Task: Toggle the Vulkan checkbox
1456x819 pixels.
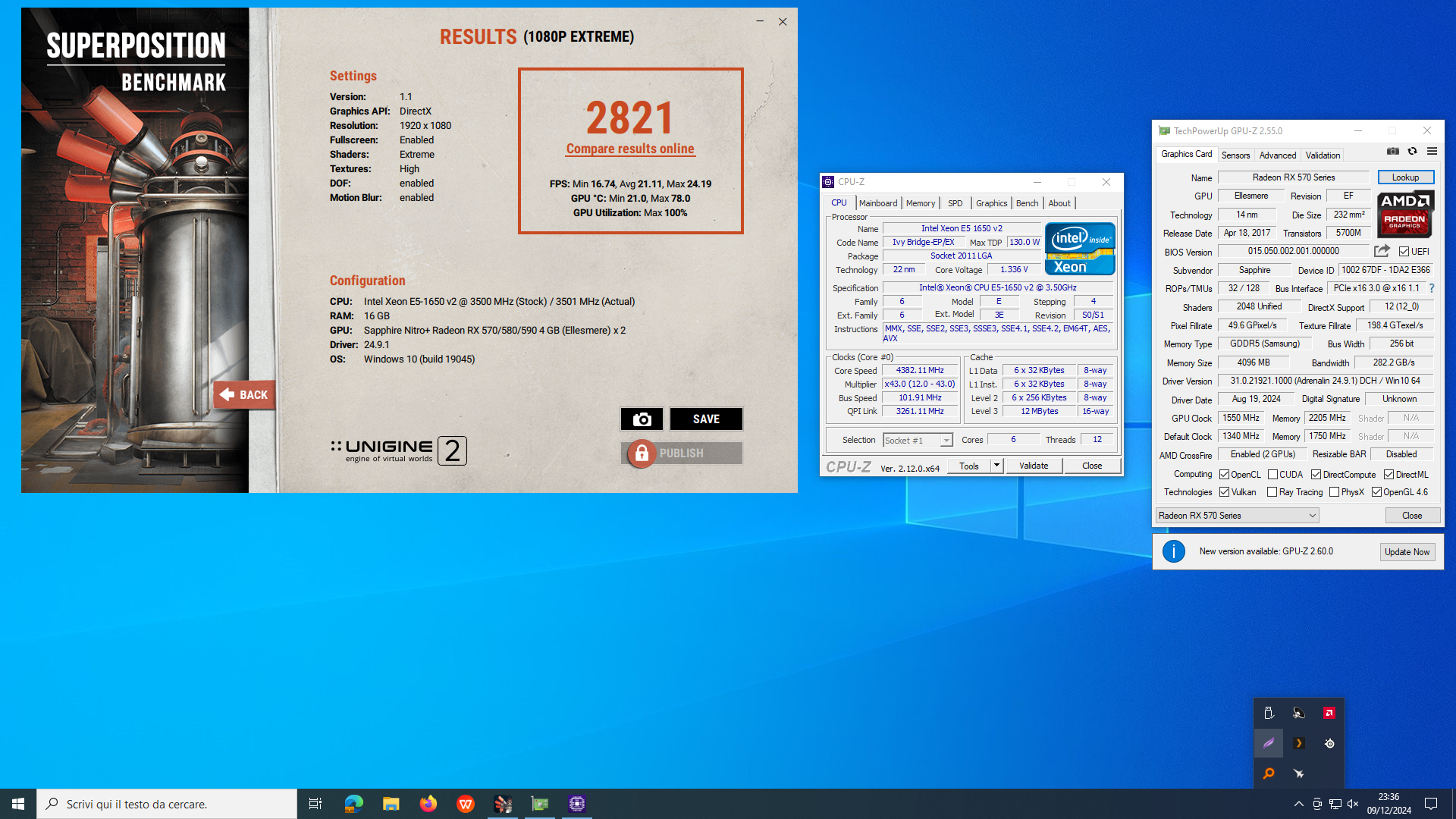Action: click(x=1224, y=492)
